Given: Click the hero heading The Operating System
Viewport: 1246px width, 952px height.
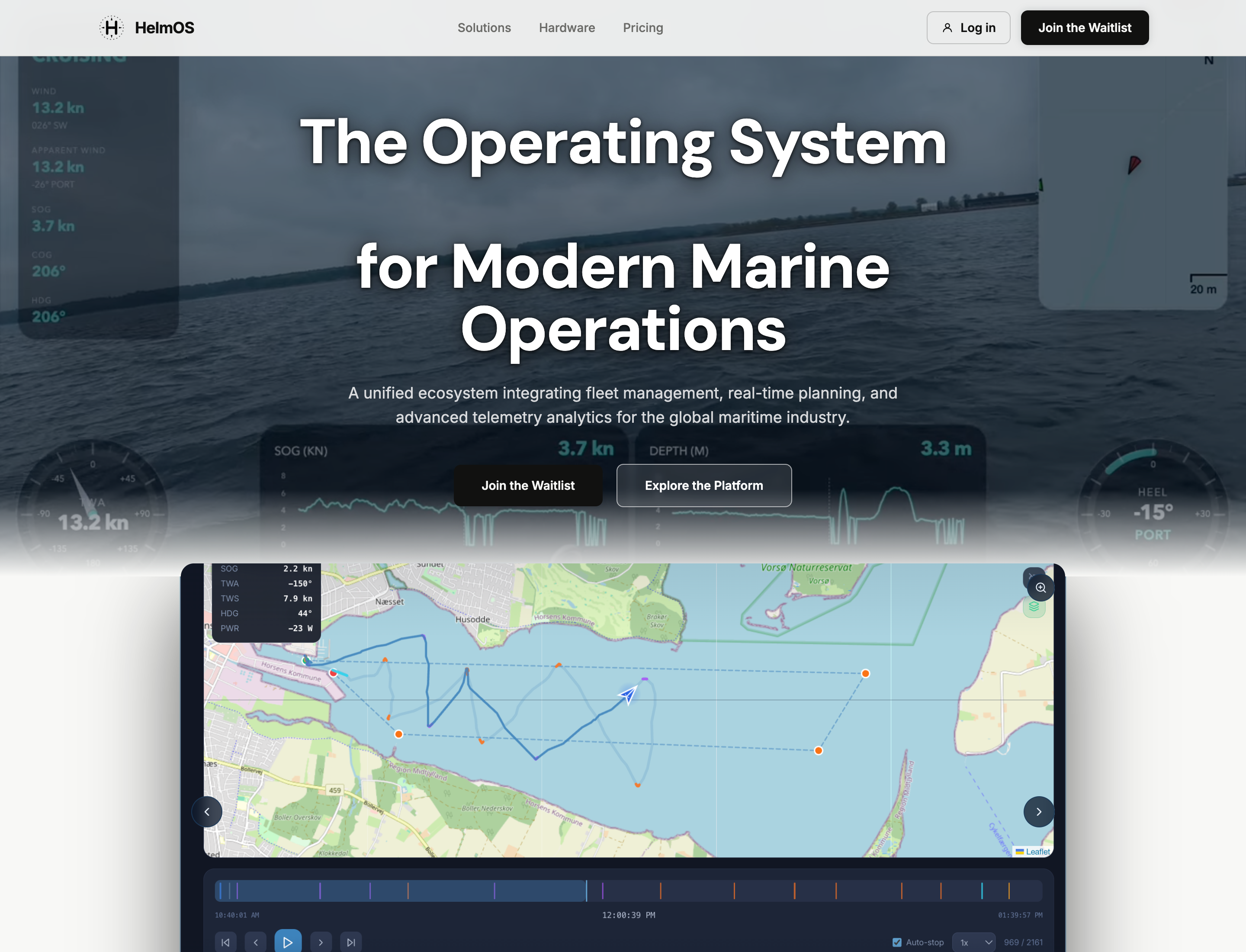Looking at the screenshot, I should 623,142.
